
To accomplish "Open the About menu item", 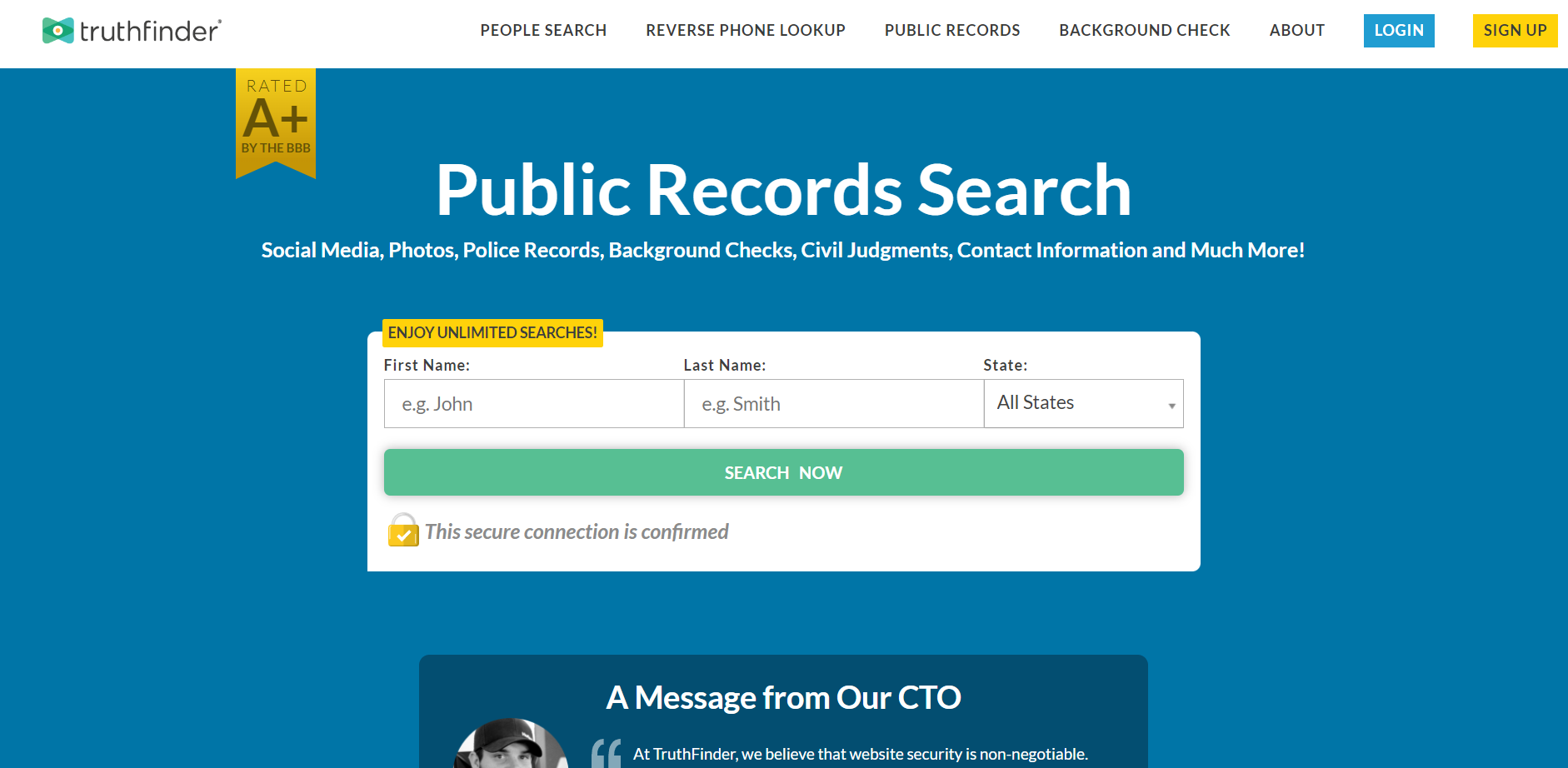I will 1297,30.
